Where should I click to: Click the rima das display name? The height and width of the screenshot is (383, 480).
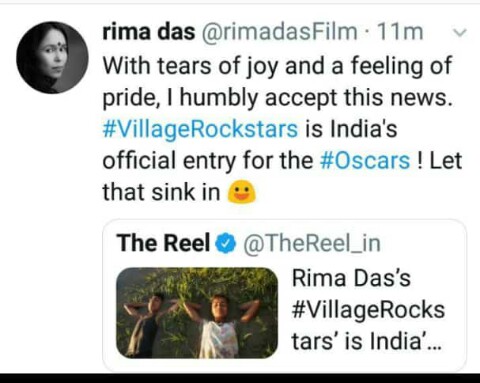pos(149,32)
